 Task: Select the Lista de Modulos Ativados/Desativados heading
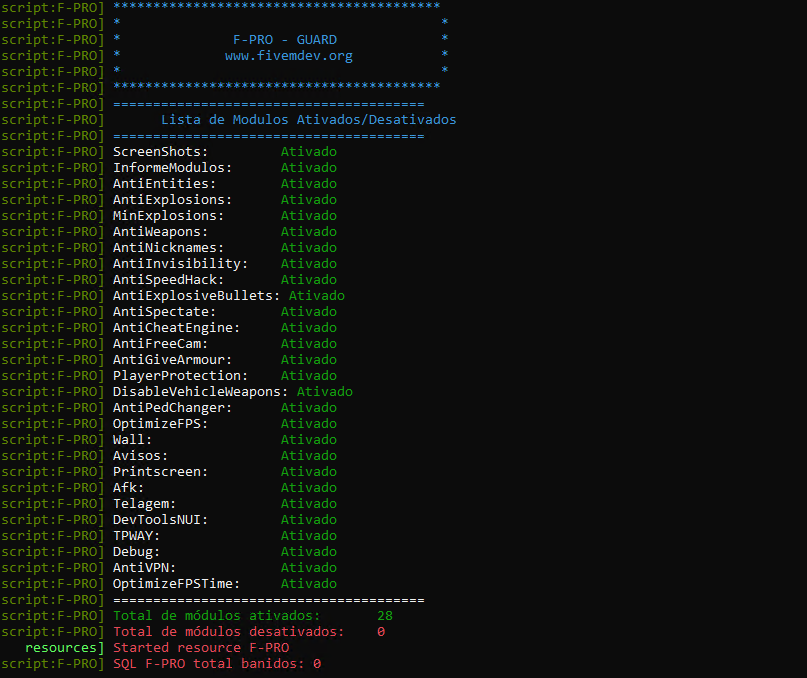click(294, 120)
